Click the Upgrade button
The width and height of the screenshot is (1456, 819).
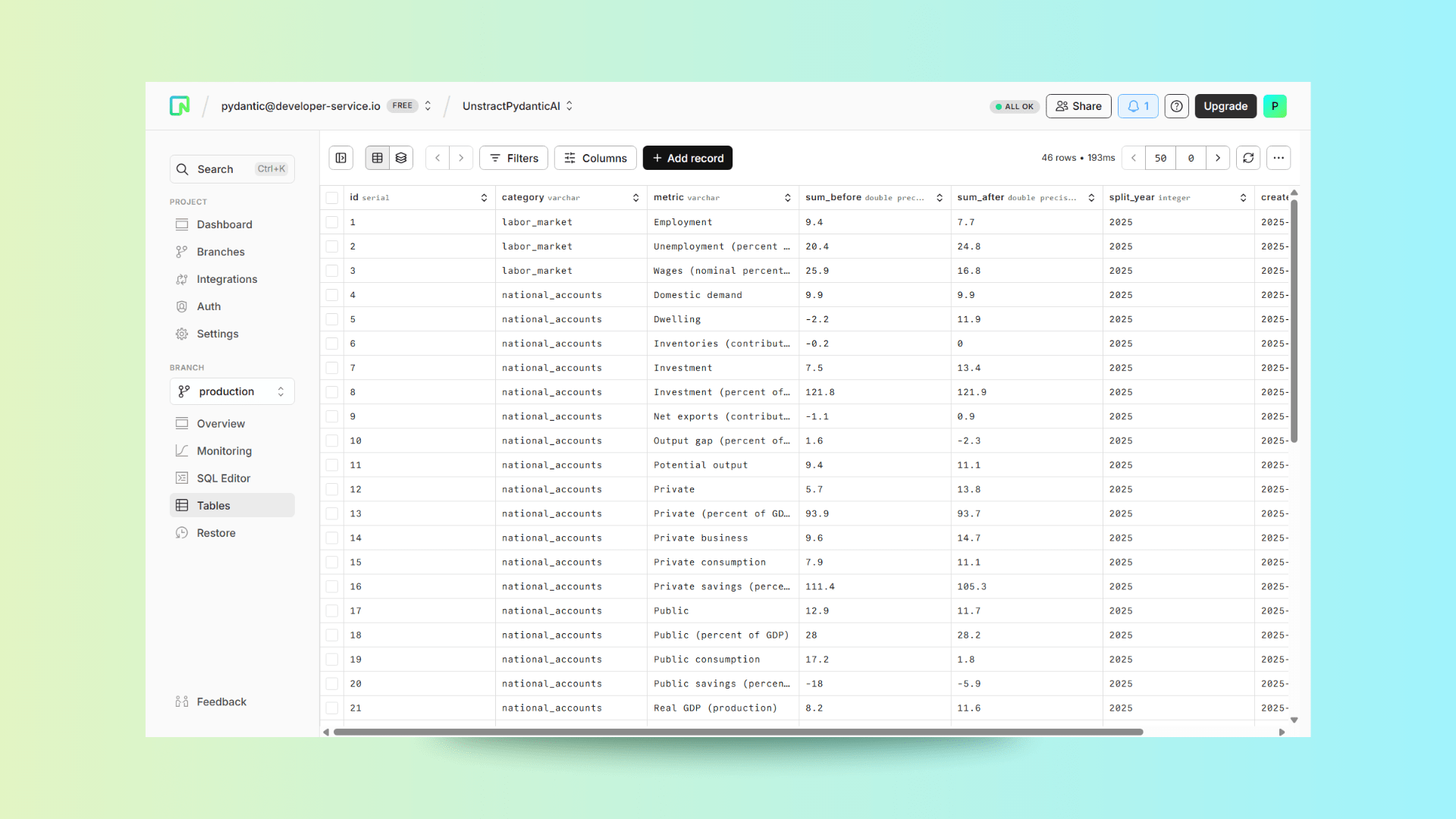click(1225, 106)
